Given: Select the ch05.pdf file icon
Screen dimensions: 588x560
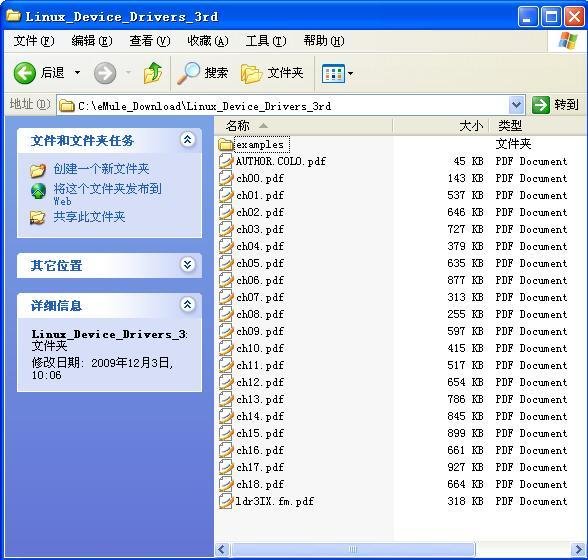Looking at the screenshot, I should (x=226, y=263).
